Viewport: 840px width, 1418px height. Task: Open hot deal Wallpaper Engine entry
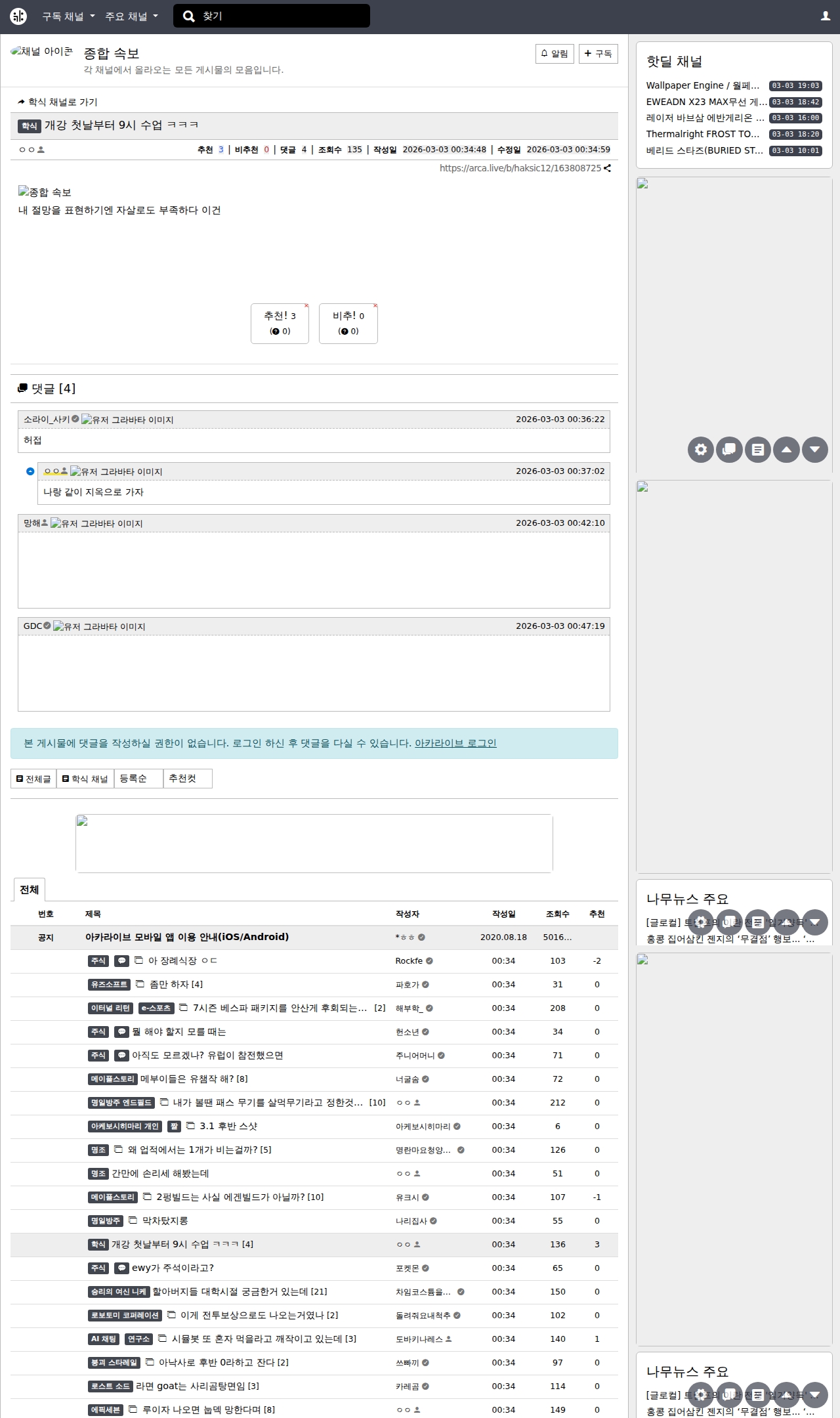click(x=703, y=85)
